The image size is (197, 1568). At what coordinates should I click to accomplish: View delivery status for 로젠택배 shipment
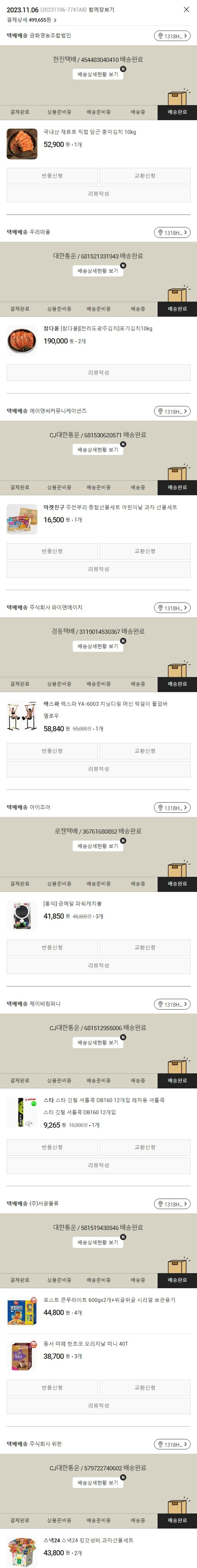pos(98,846)
